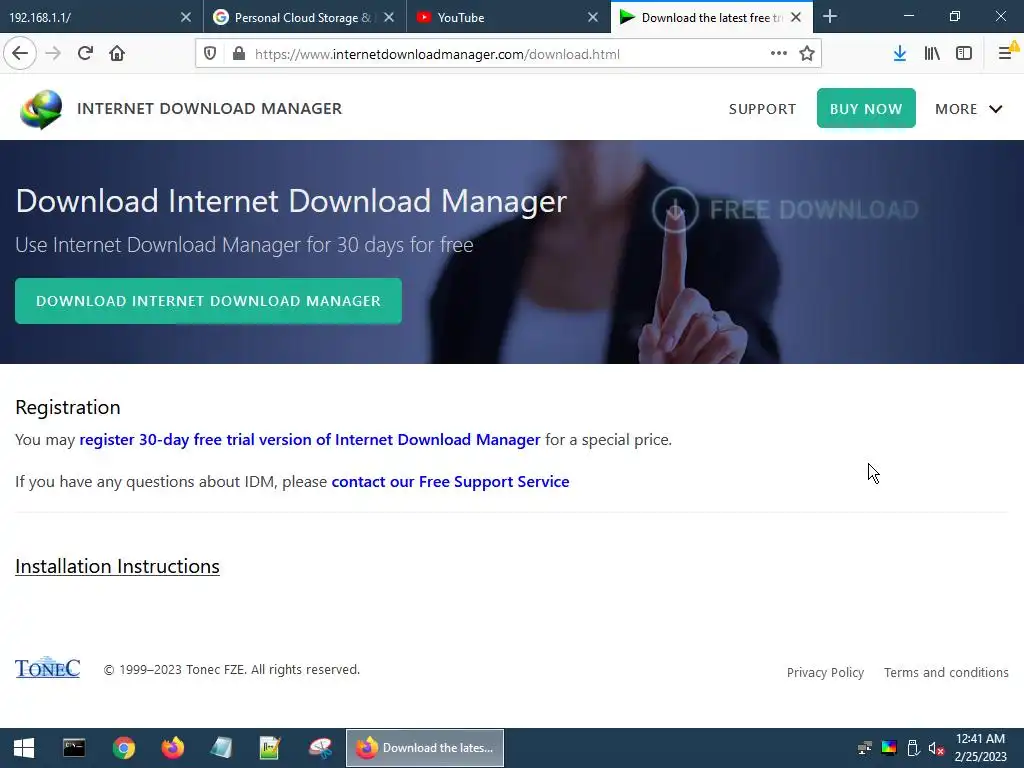The image size is (1024, 768).
Task: Launch Command Prompt from the taskbar
Action: click(x=74, y=748)
